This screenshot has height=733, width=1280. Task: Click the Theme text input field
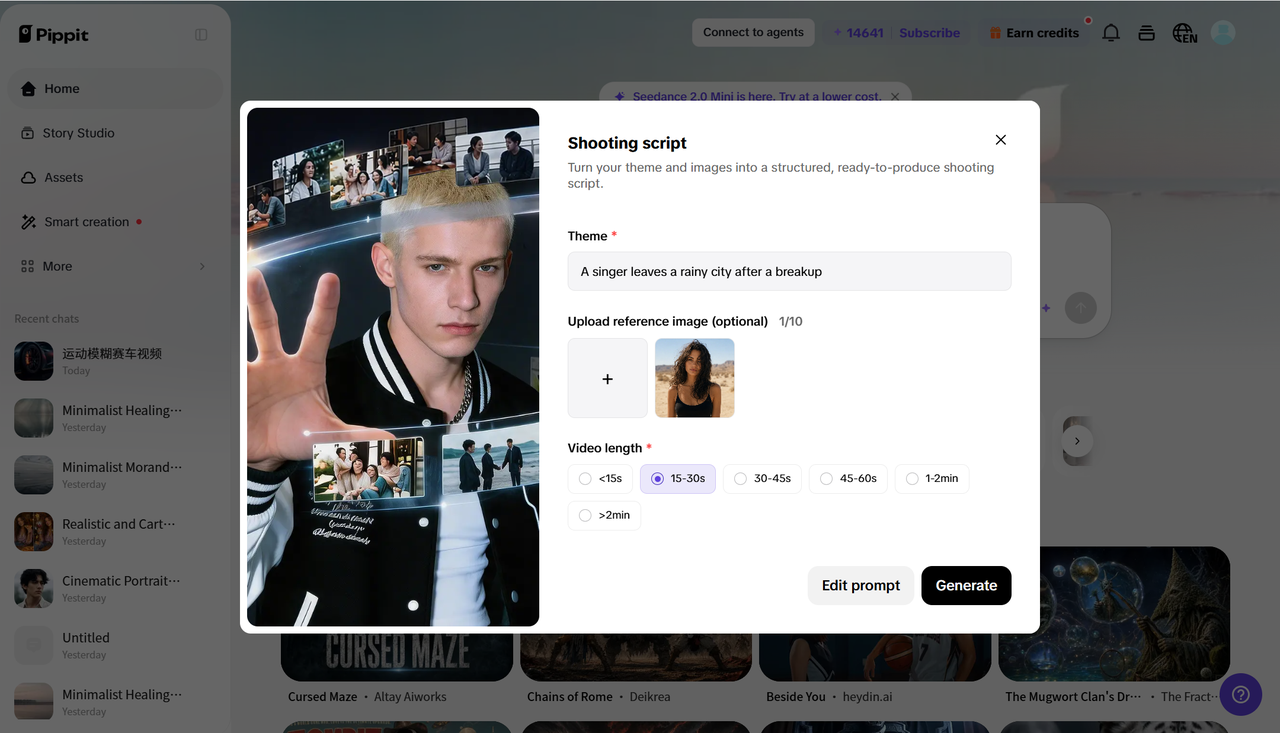[x=789, y=271]
